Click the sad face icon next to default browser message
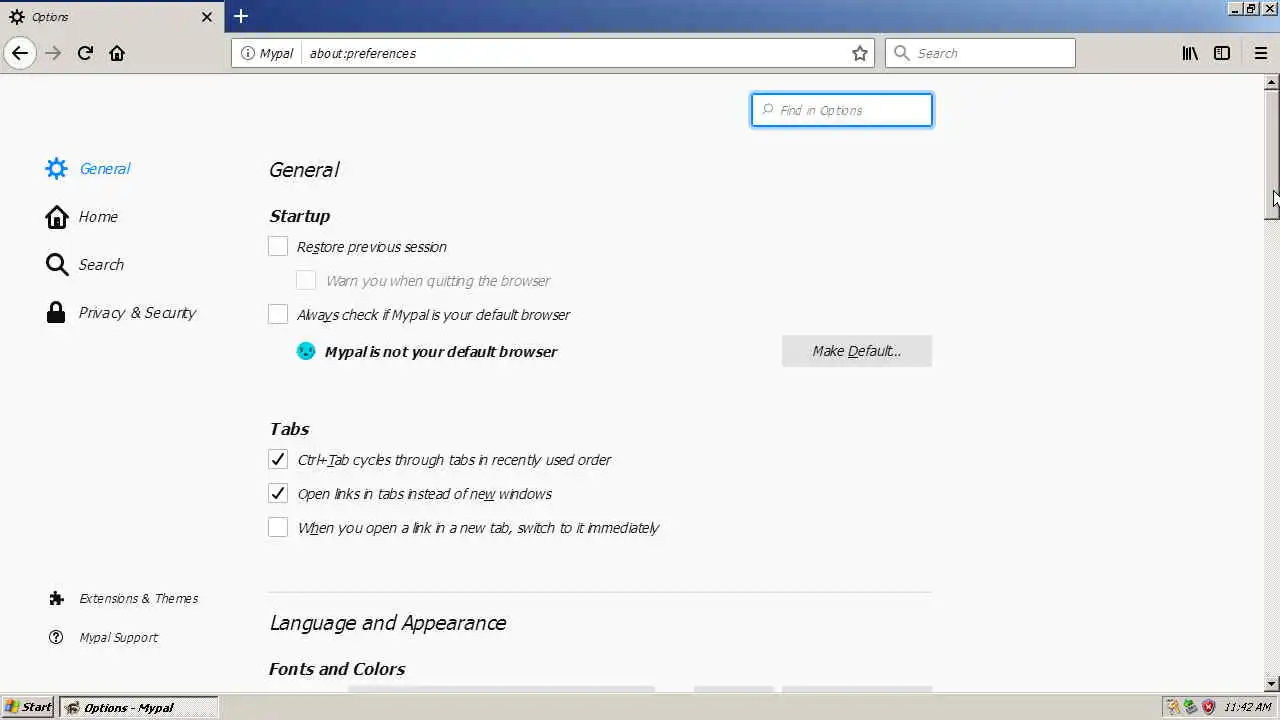The height and width of the screenshot is (720, 1280). (x=306, y=351)
